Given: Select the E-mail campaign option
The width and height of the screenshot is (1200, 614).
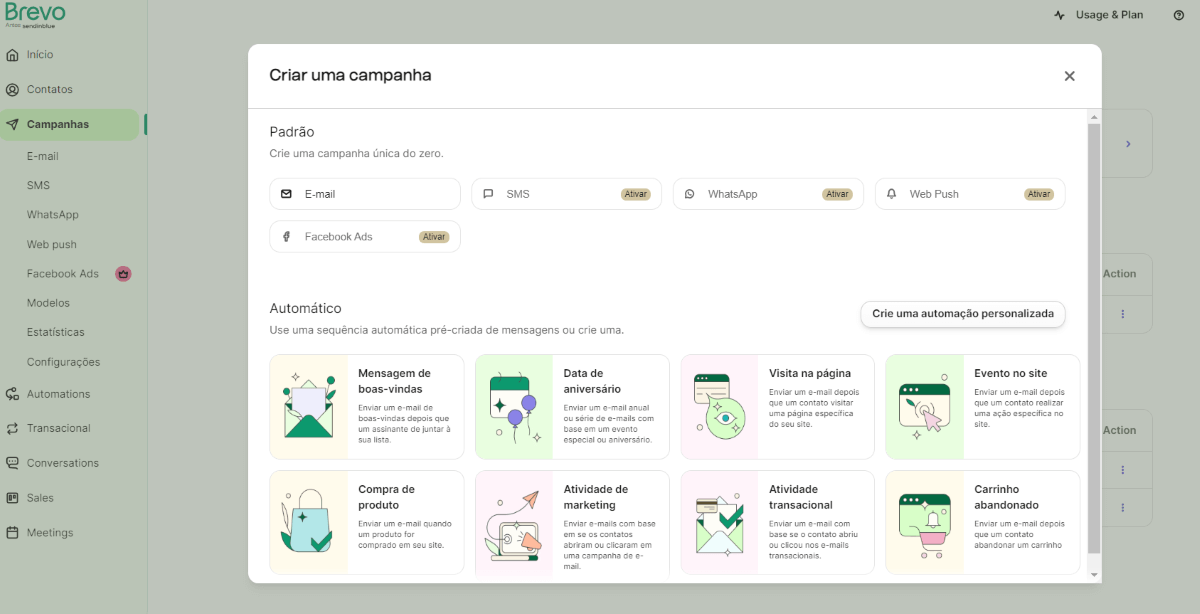Looking at the screenshot, I should [x=365, y=194].
